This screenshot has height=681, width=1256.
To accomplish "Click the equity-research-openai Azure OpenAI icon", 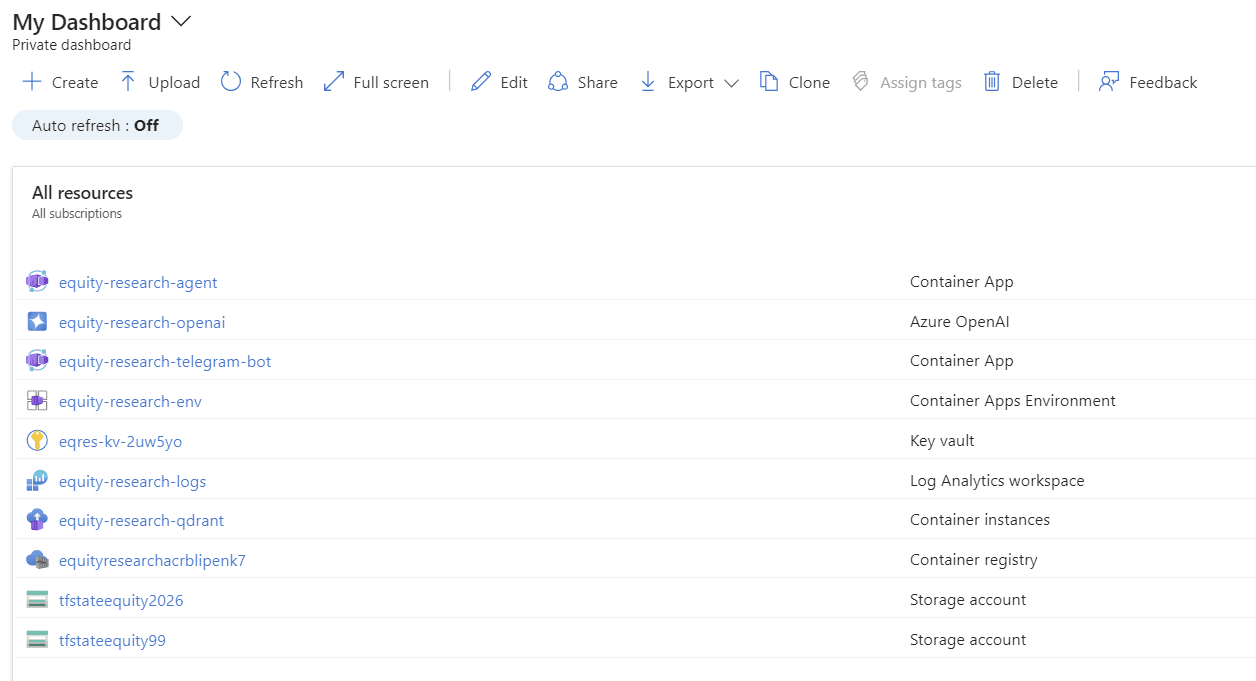I will pos(37,322).
